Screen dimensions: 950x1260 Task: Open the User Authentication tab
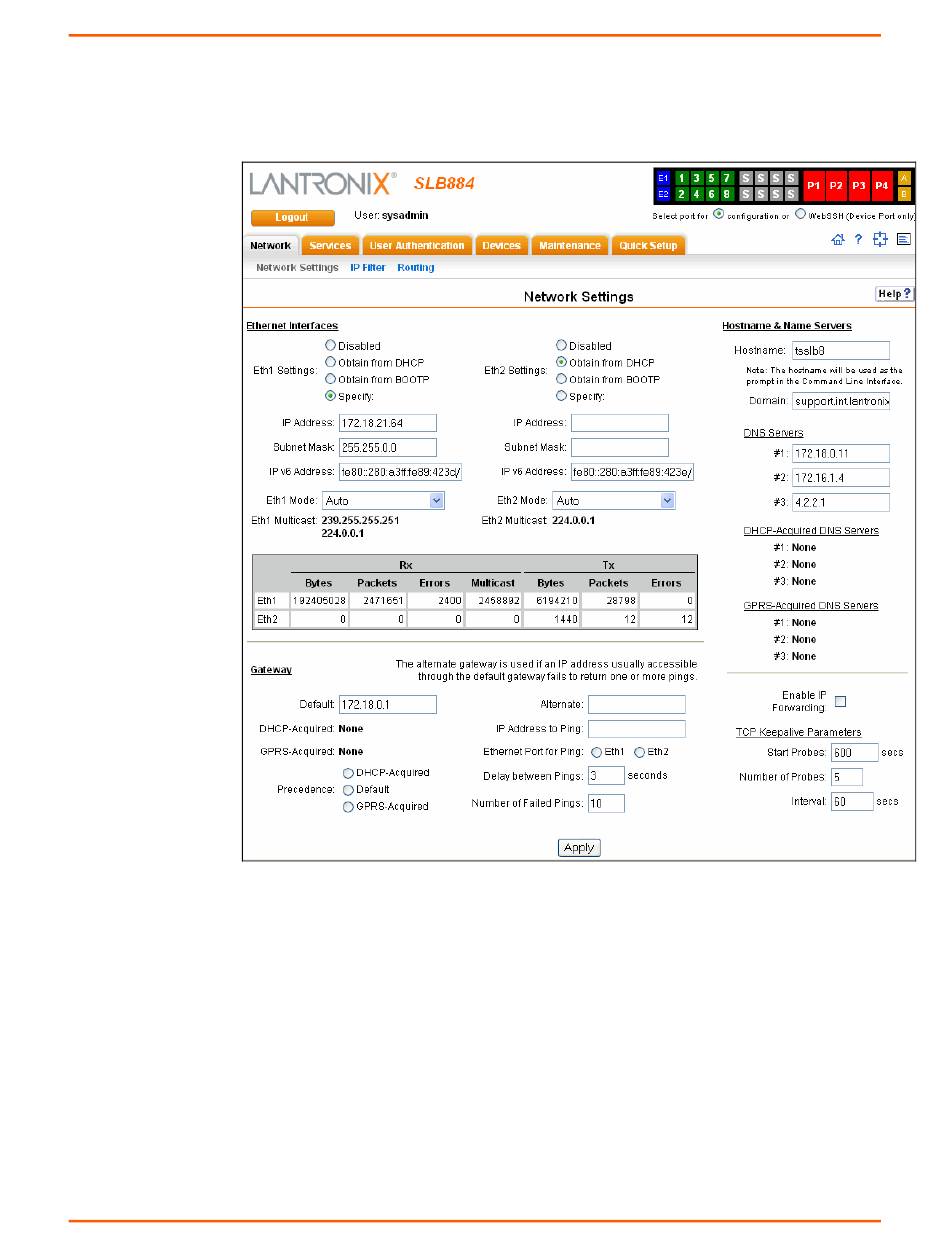point(416,245)
